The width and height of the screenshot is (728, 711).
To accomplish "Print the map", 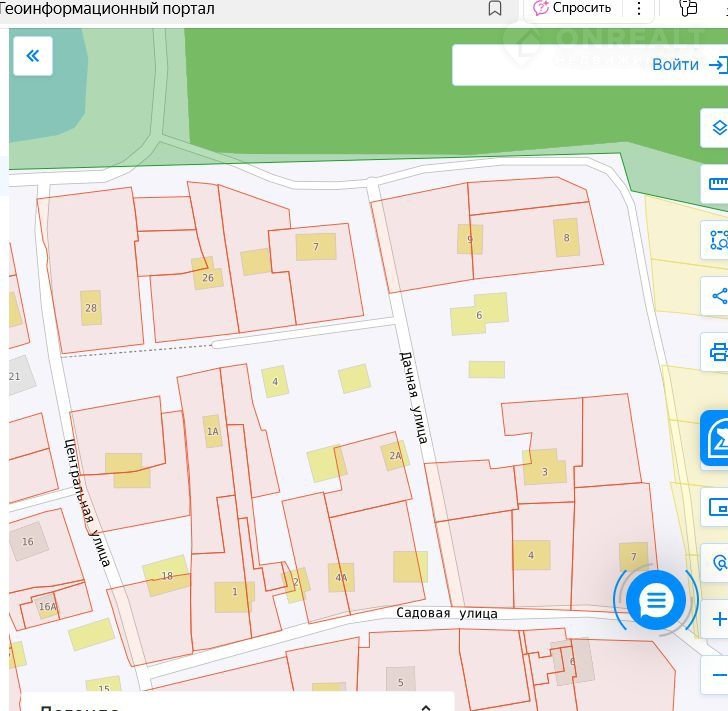I will 717,352.
